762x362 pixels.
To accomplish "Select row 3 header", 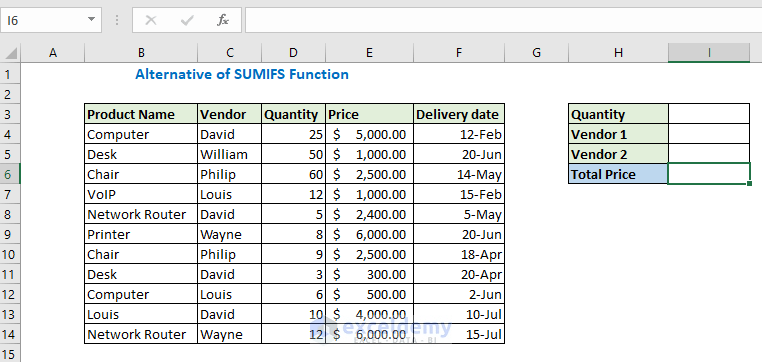I will coord(10,114).
